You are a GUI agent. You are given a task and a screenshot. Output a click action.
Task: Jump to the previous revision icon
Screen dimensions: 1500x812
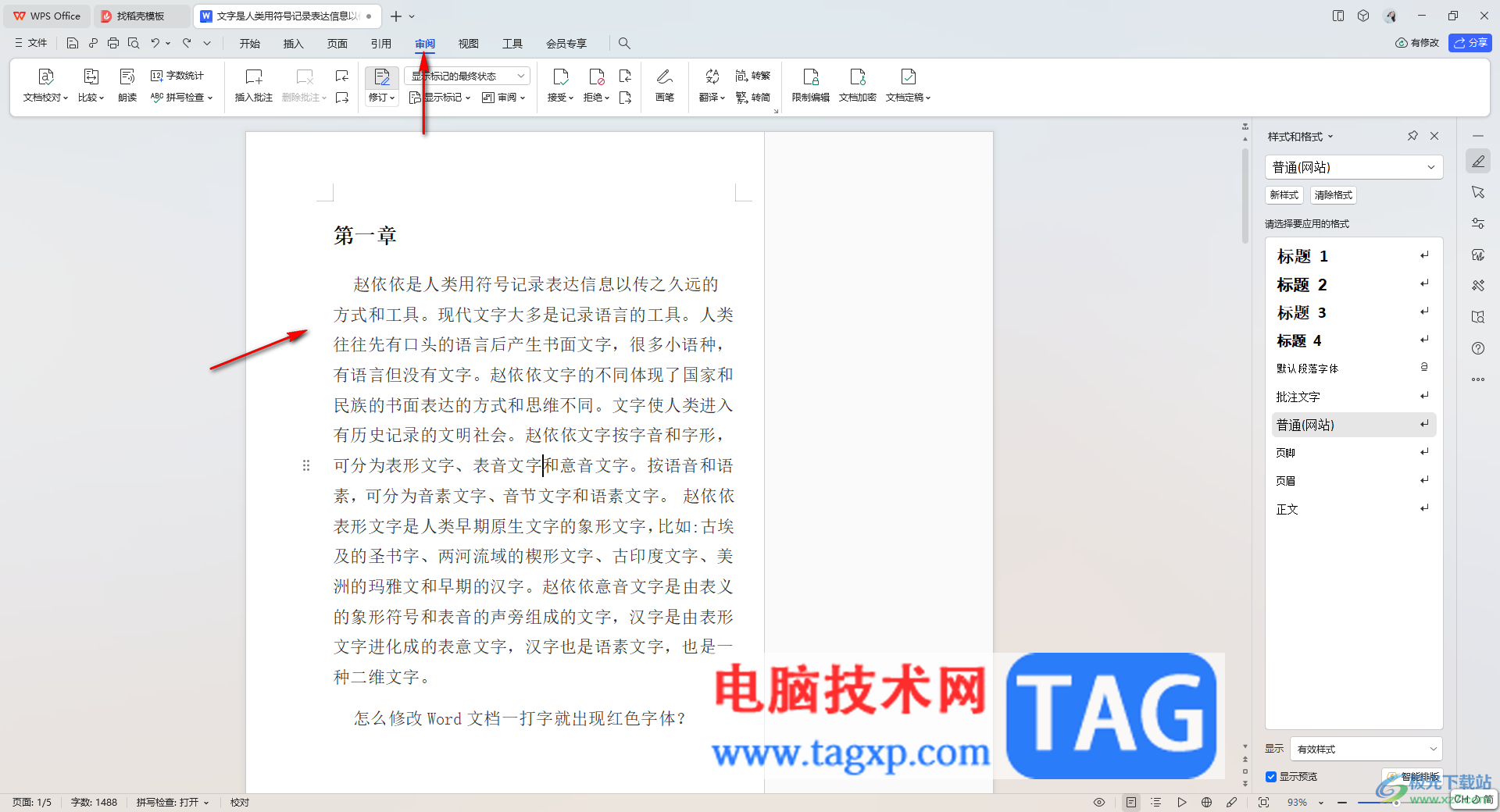click(625, 76)
